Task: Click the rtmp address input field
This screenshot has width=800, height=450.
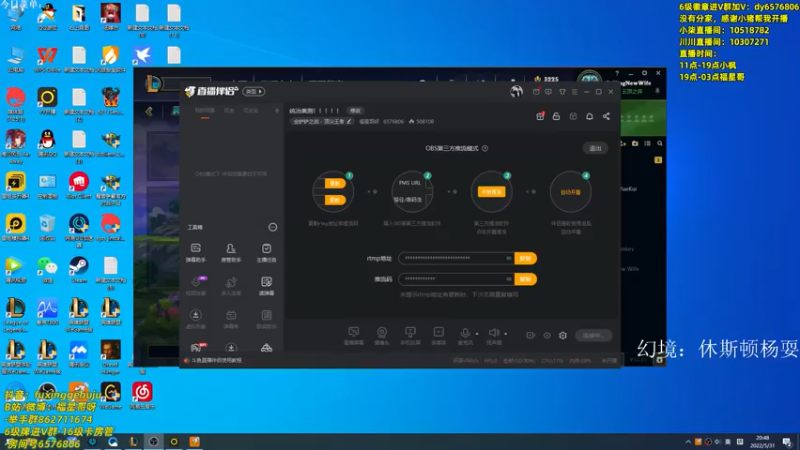Action: [x=456, y=258]
